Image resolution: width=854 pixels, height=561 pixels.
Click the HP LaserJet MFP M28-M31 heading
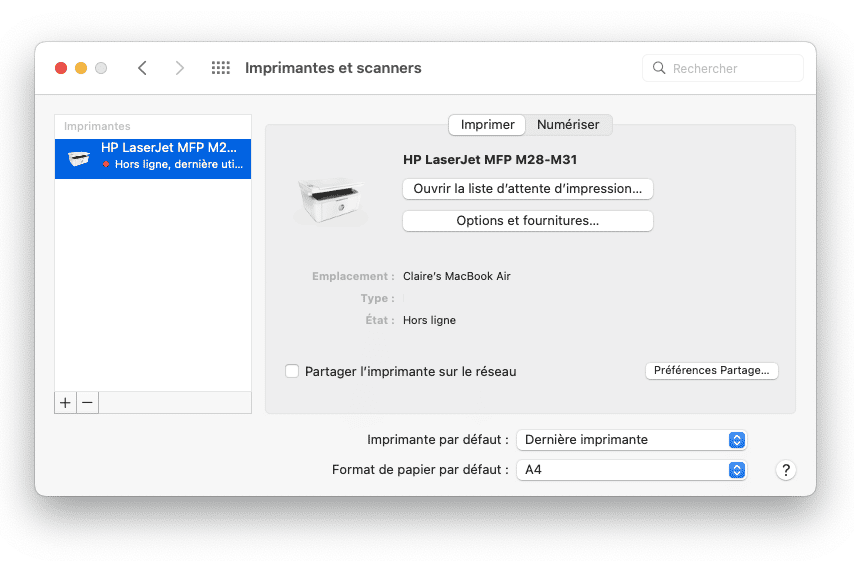coord(490,160)
